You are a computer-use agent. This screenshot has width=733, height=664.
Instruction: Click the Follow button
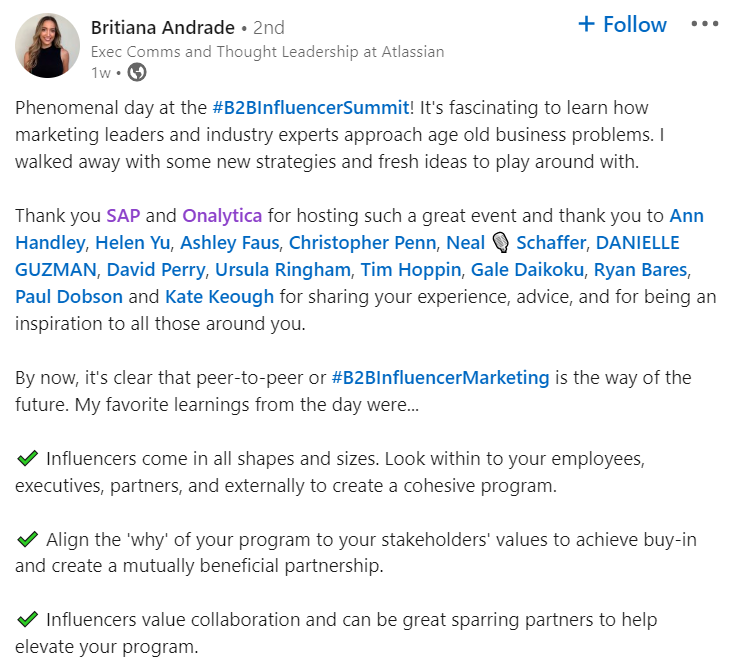click(622, 25)
